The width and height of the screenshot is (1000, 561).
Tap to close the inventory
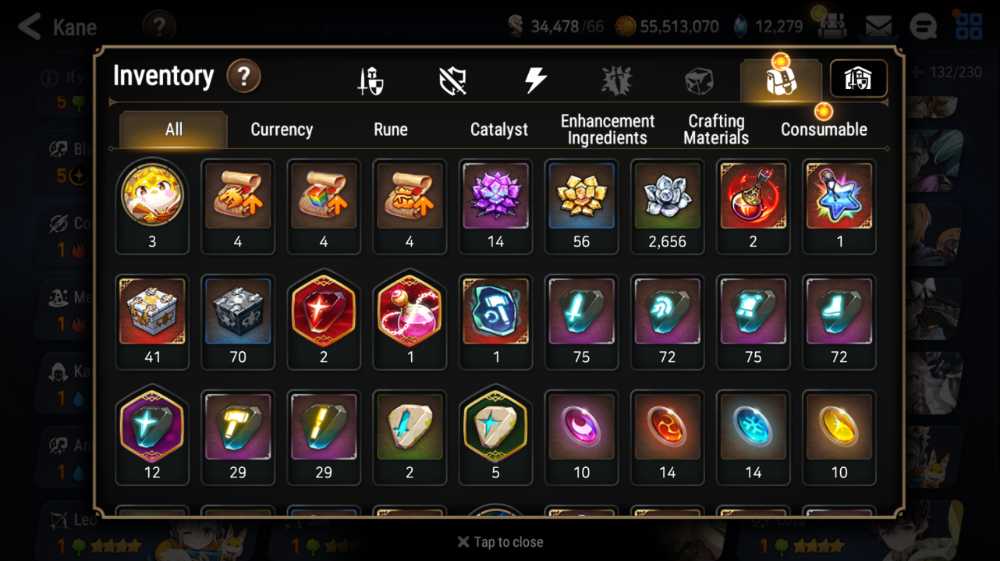tap(501, 542)
